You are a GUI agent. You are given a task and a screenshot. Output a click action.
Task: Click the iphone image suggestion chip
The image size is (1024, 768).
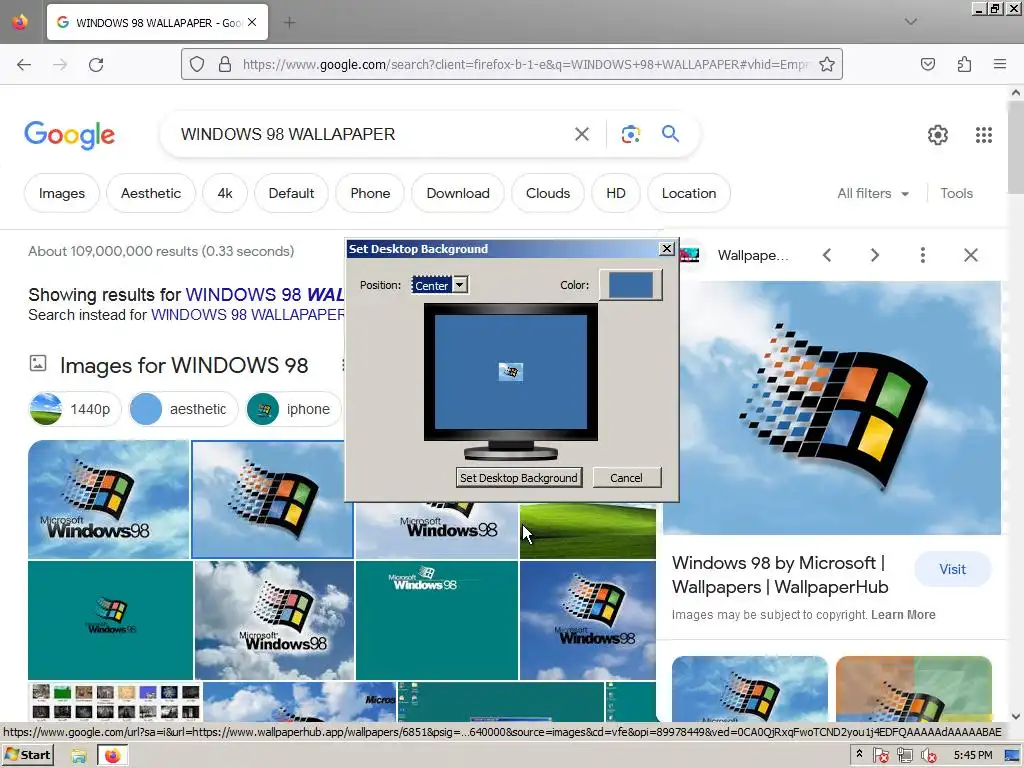click(x=294, y=409)
